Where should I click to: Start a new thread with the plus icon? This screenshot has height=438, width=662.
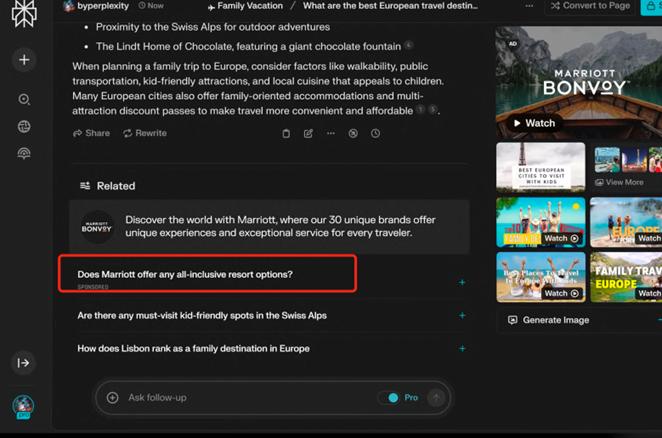(24, 60)
